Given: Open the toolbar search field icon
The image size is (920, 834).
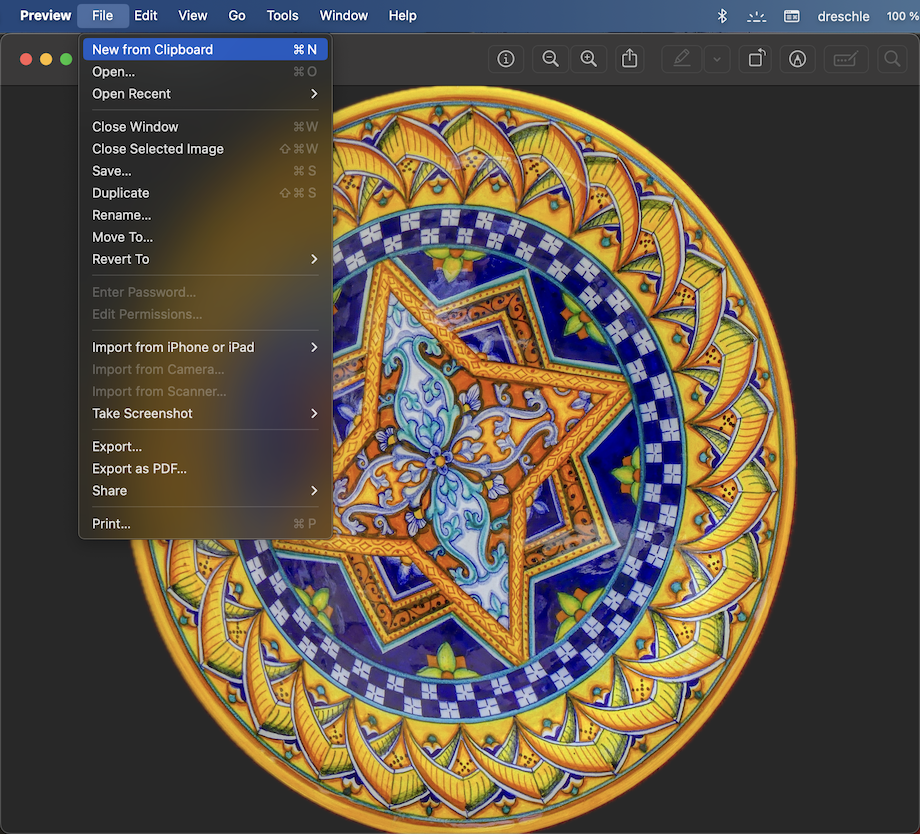Looking at the screenshot, I should point(891,59).
